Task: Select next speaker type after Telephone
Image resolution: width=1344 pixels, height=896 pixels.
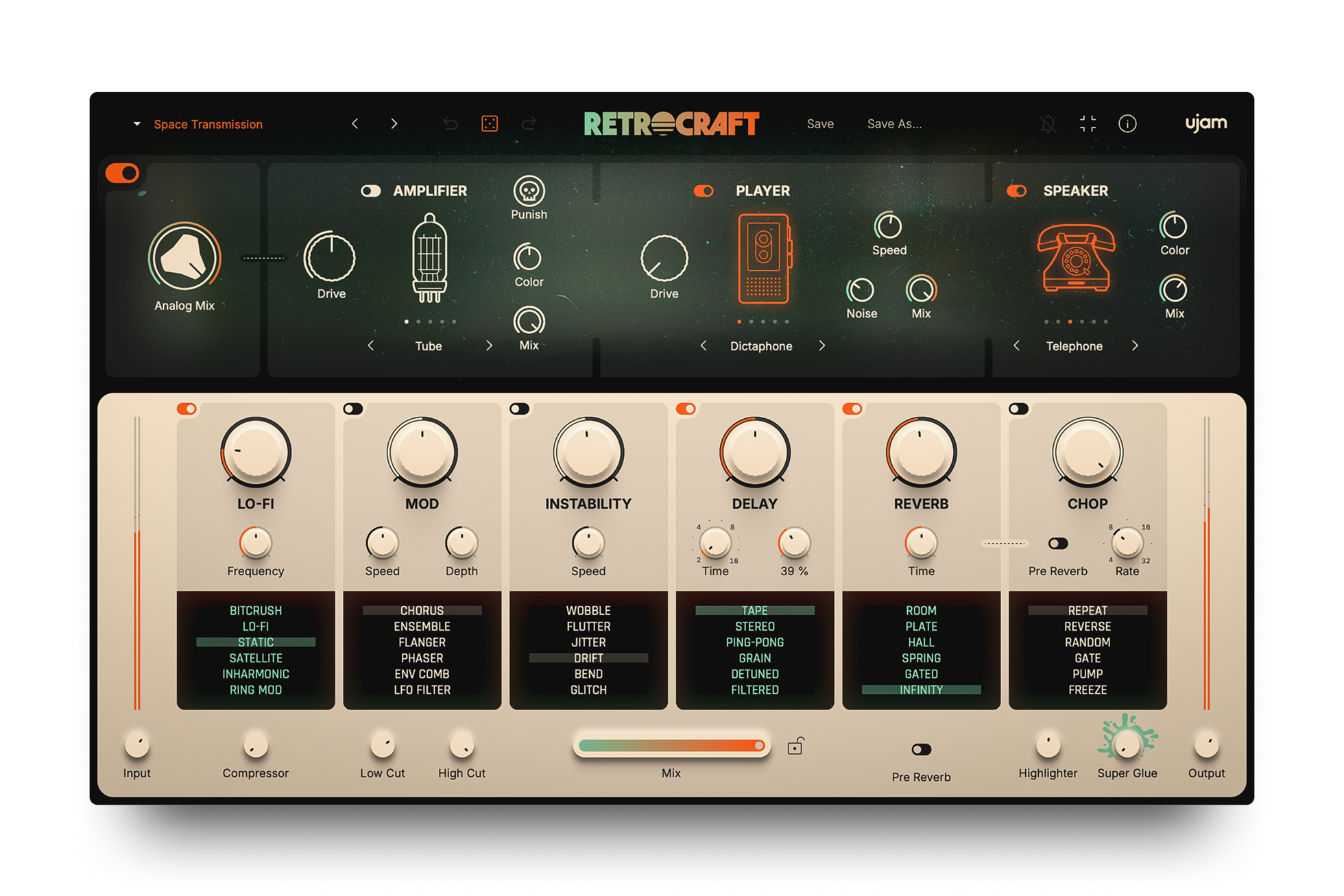Action: point(1135,346)
